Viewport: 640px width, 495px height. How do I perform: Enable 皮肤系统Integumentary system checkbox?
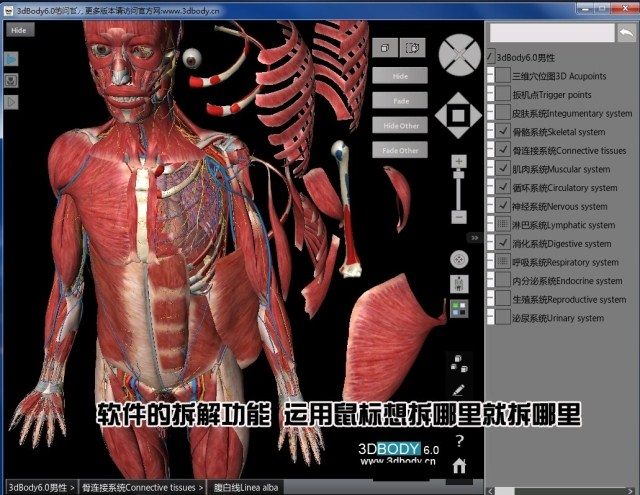click(503, 113)
